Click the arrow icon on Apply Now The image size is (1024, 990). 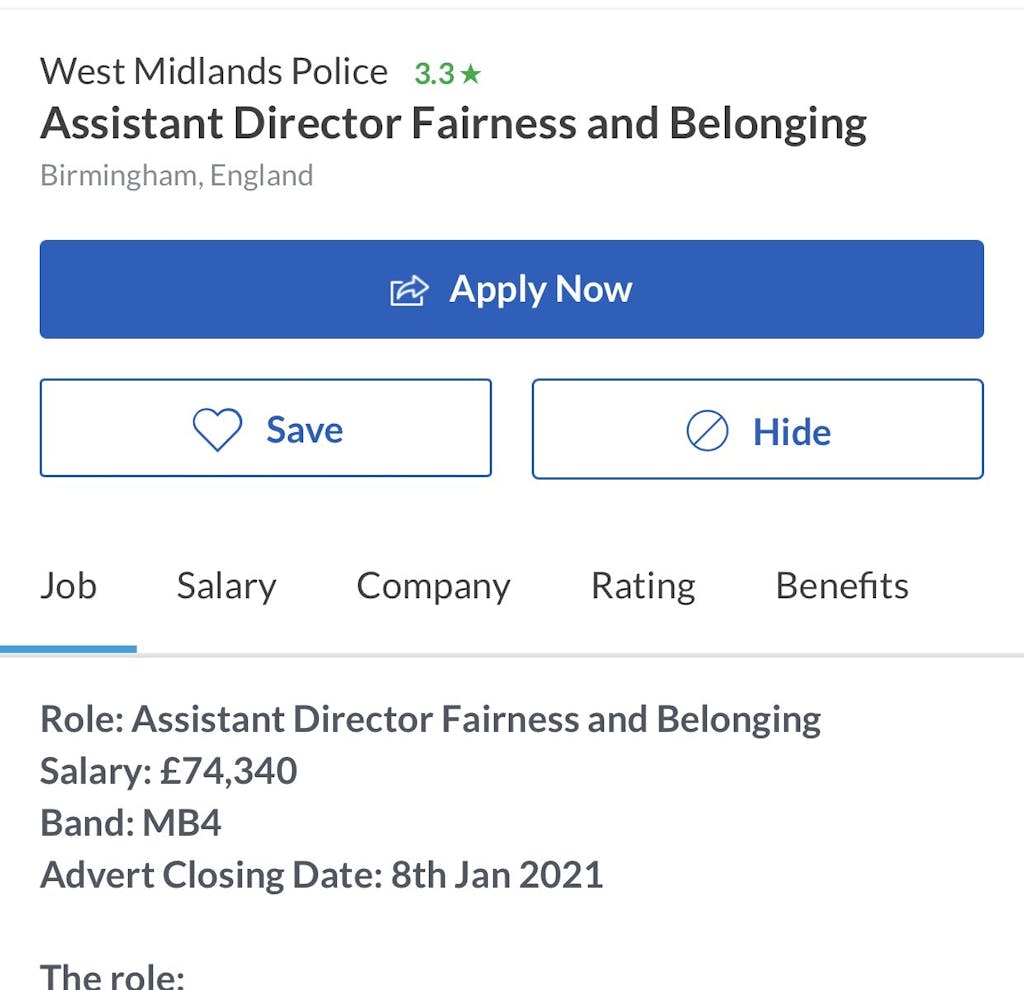(x=408, y=290)
